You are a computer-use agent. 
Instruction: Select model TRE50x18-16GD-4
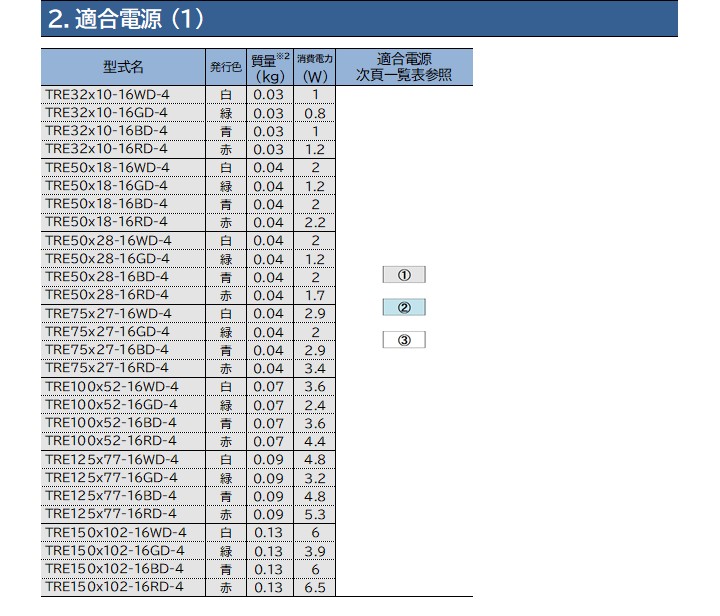click(x=107, y=186)
